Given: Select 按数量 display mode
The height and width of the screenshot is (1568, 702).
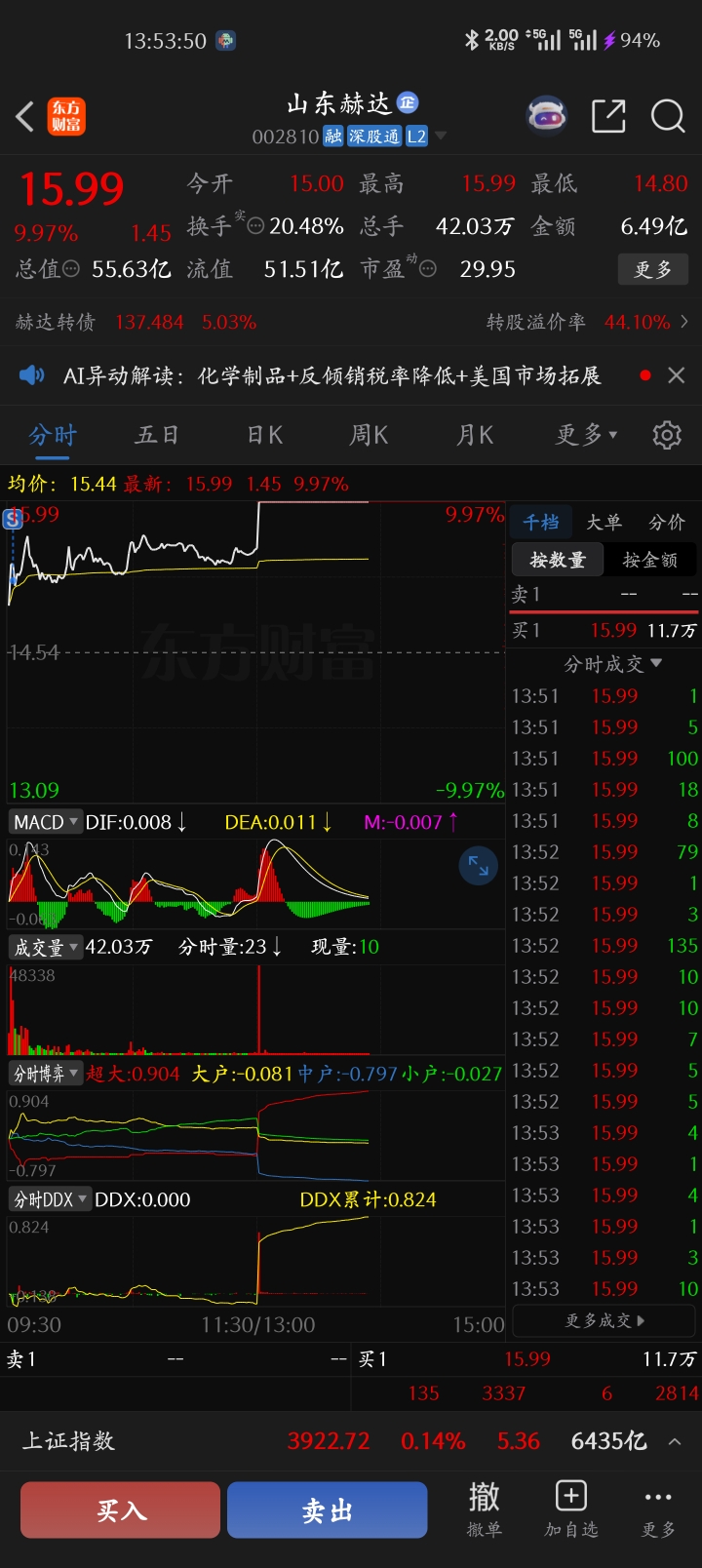Looking at the screenshot, I should [558, 560].
